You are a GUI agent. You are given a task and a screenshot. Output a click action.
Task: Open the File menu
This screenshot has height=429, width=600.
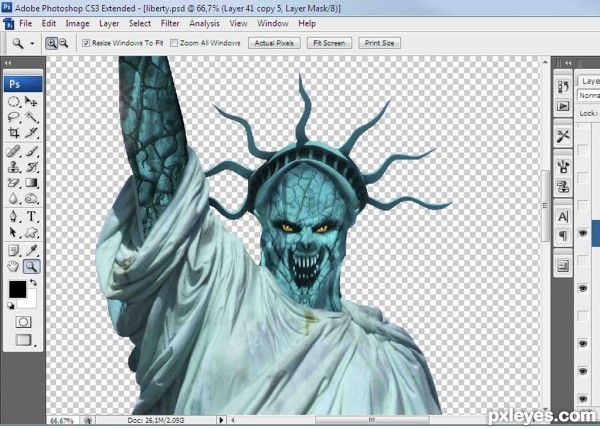point(25,23)
